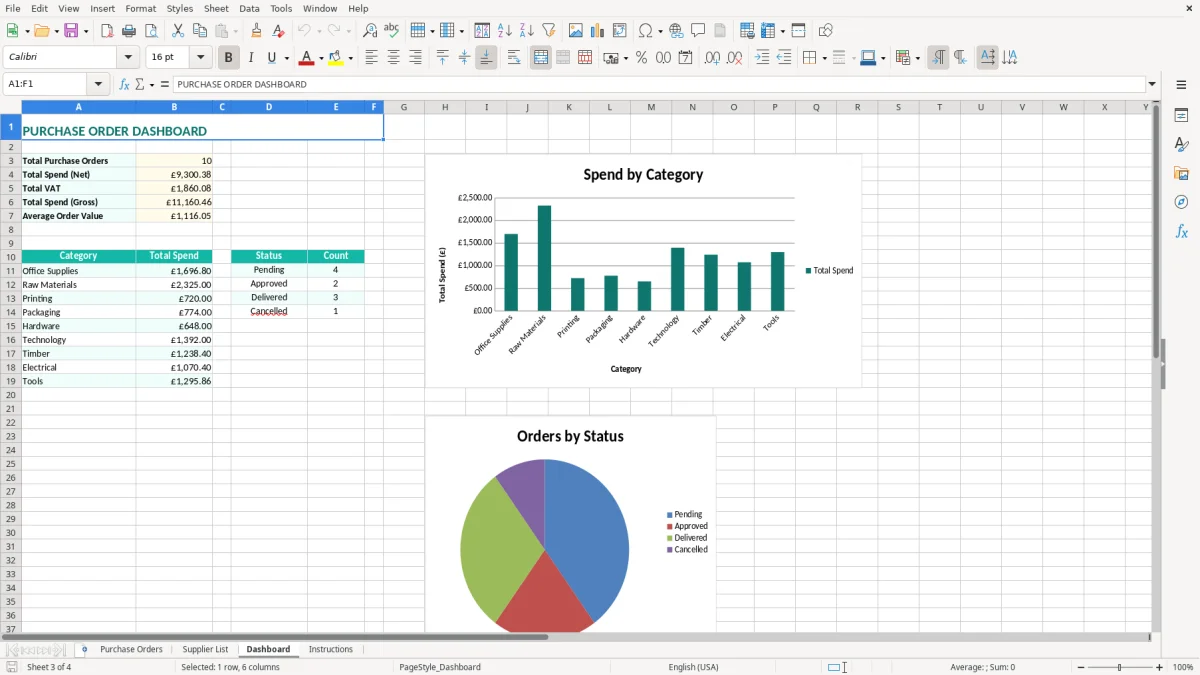Open the Function Wizard fx icon

124,85
